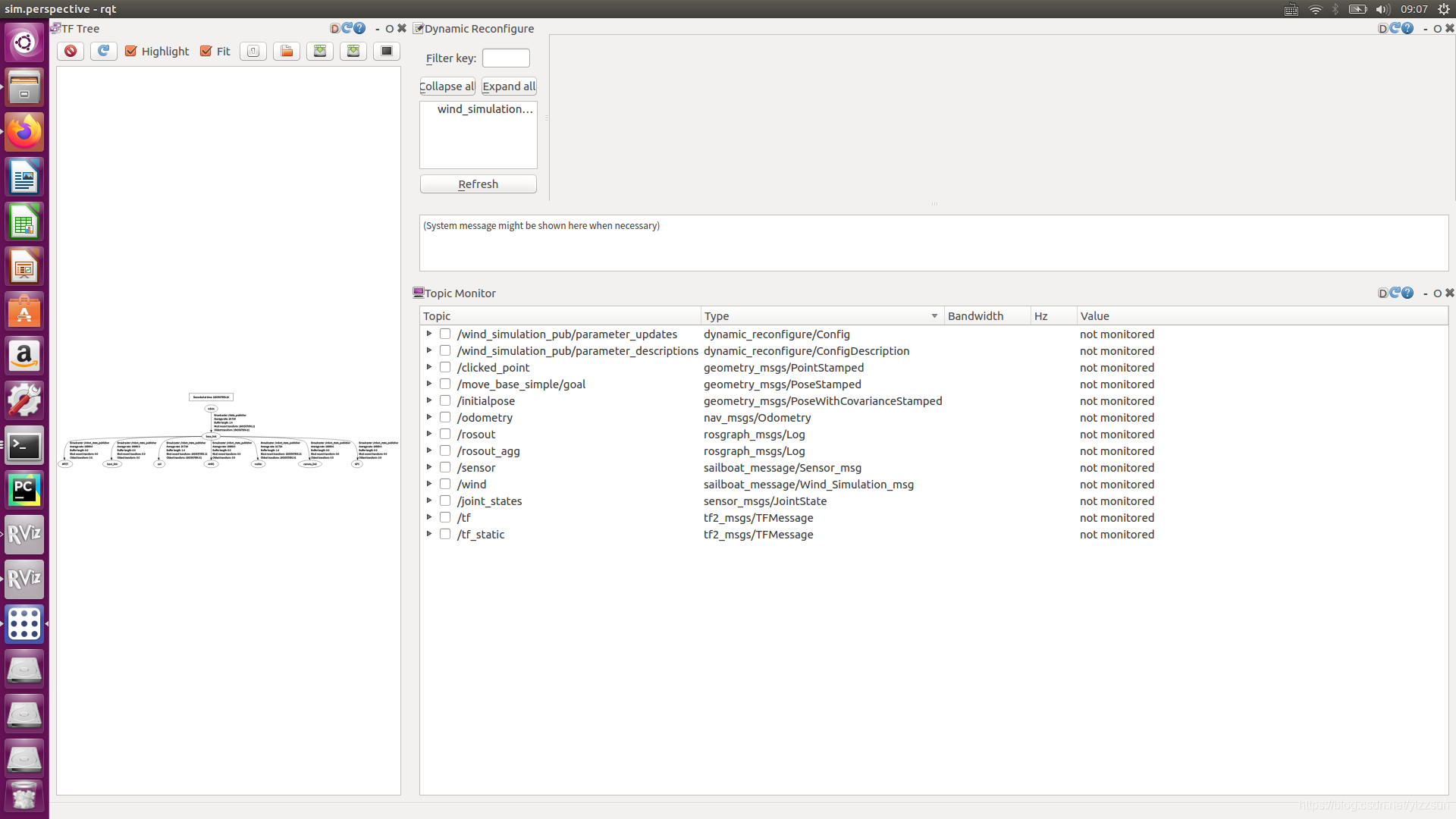Click the Expand all button
Image resolution: width=1456 pixels, height=819 pixels.
(x=509, y=86)
